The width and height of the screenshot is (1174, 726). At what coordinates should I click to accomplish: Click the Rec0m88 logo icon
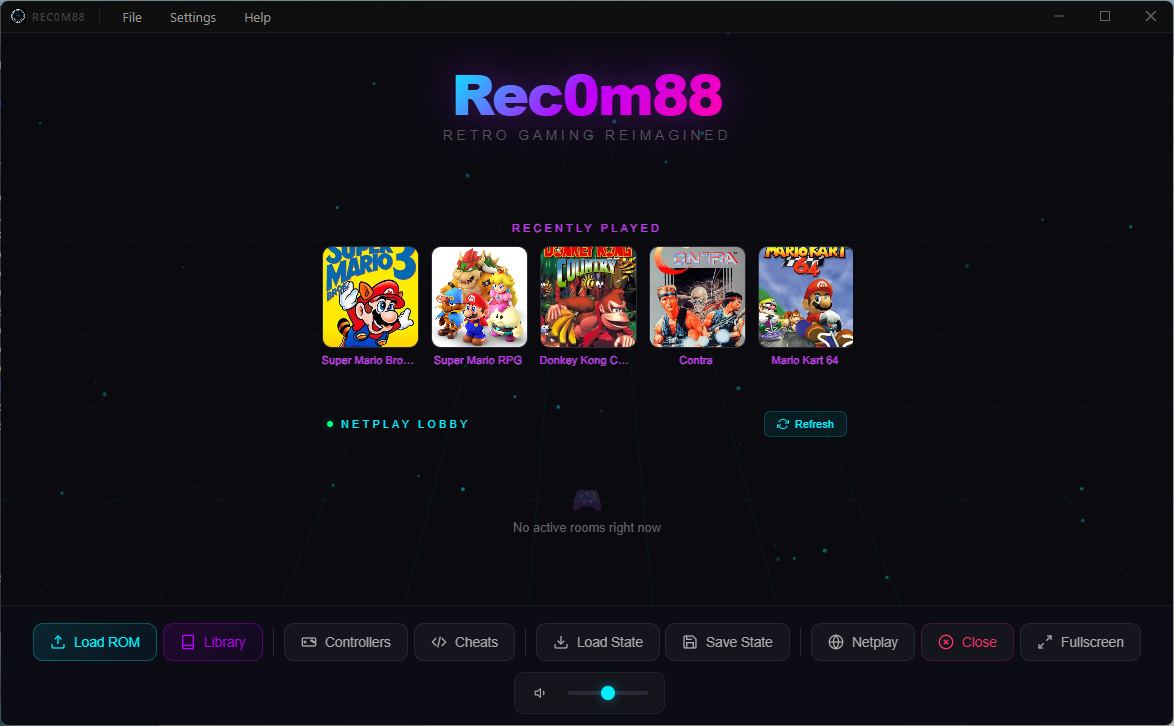pos(17,16)
